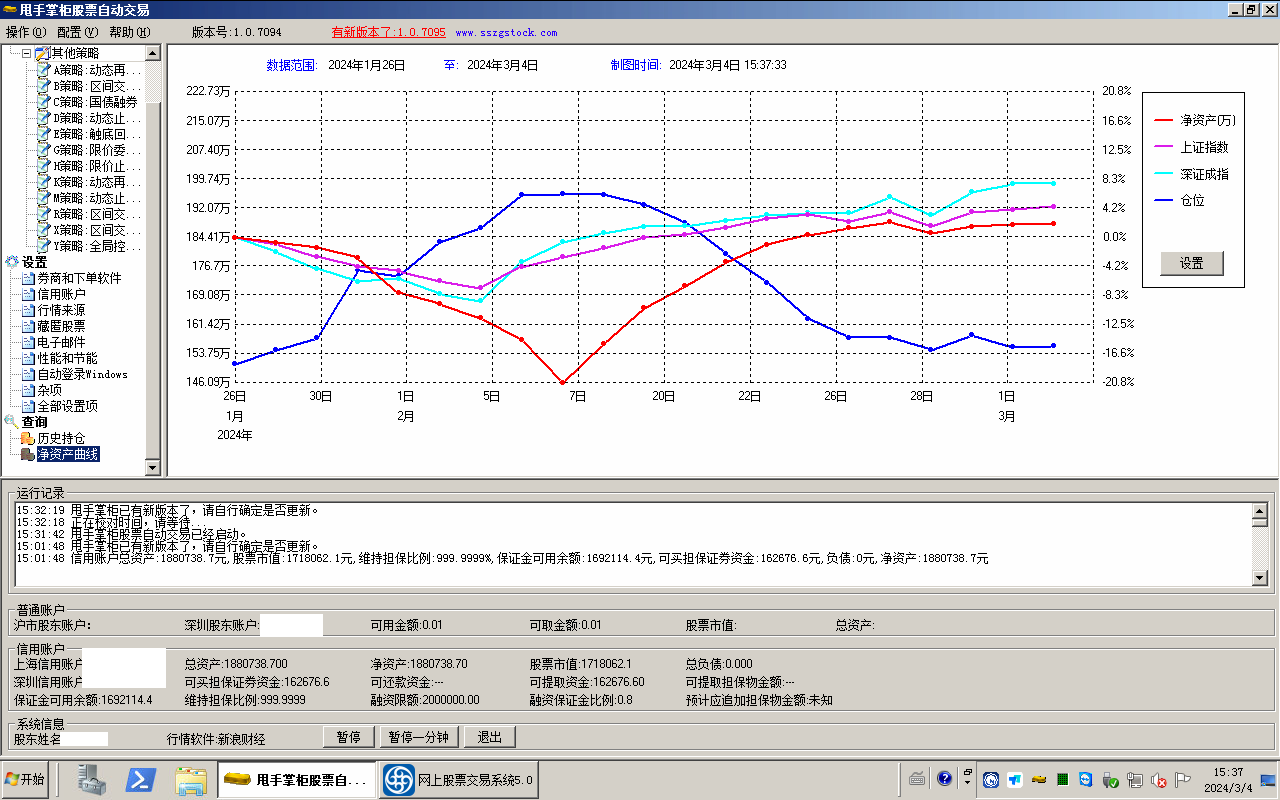Click the 净资产曲线 icon in the tree

(x=28, y=454)
